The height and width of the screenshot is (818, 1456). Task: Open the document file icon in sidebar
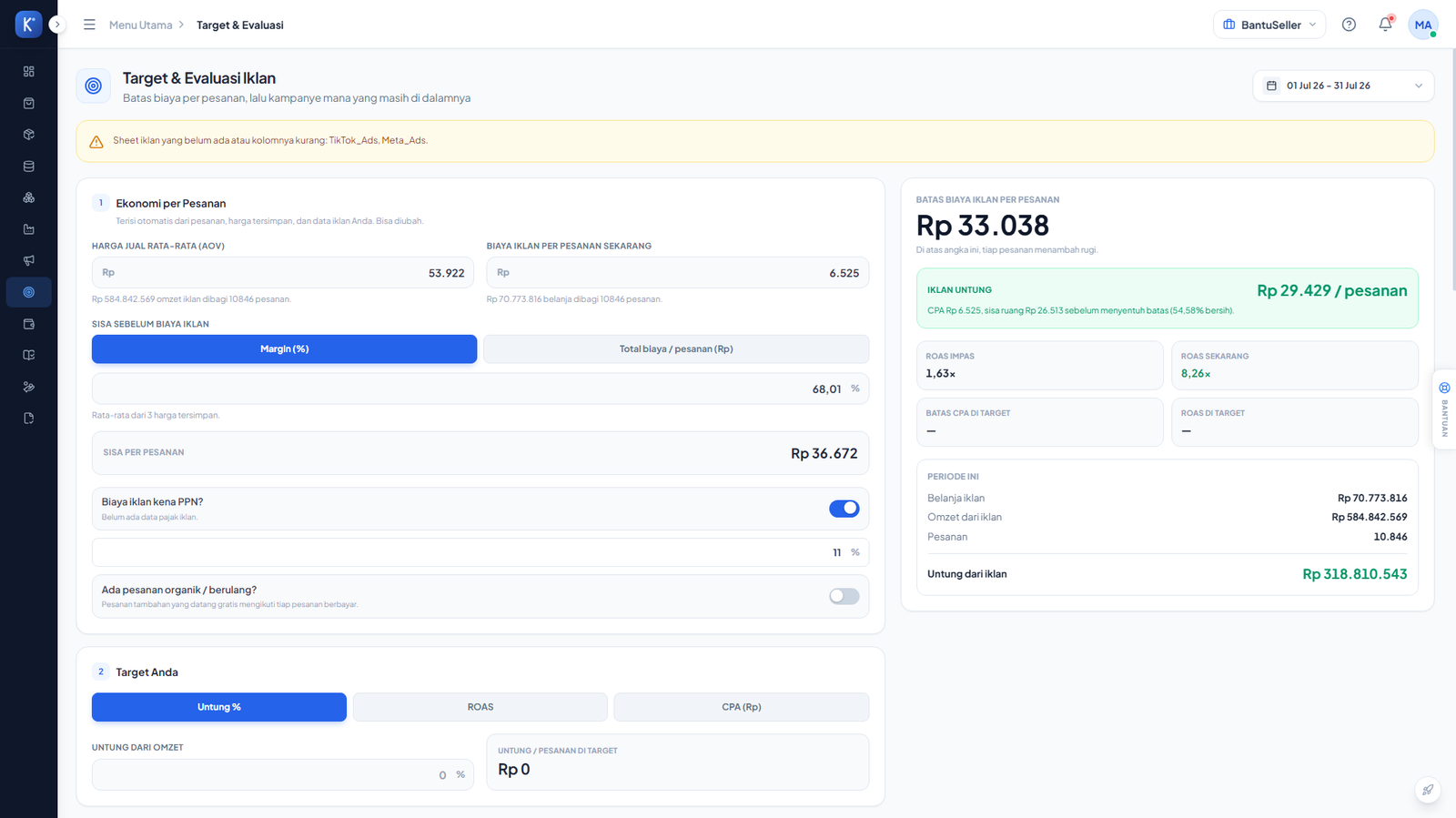click(x=28, y=419)
